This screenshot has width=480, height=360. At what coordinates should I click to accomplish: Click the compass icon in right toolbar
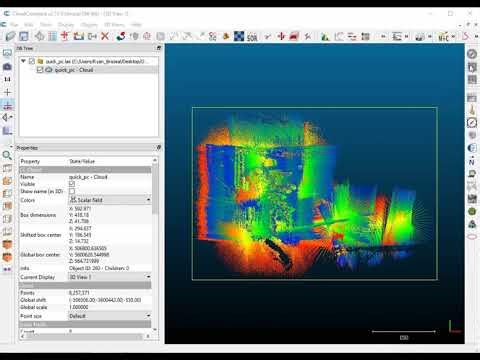pos(472,123)
